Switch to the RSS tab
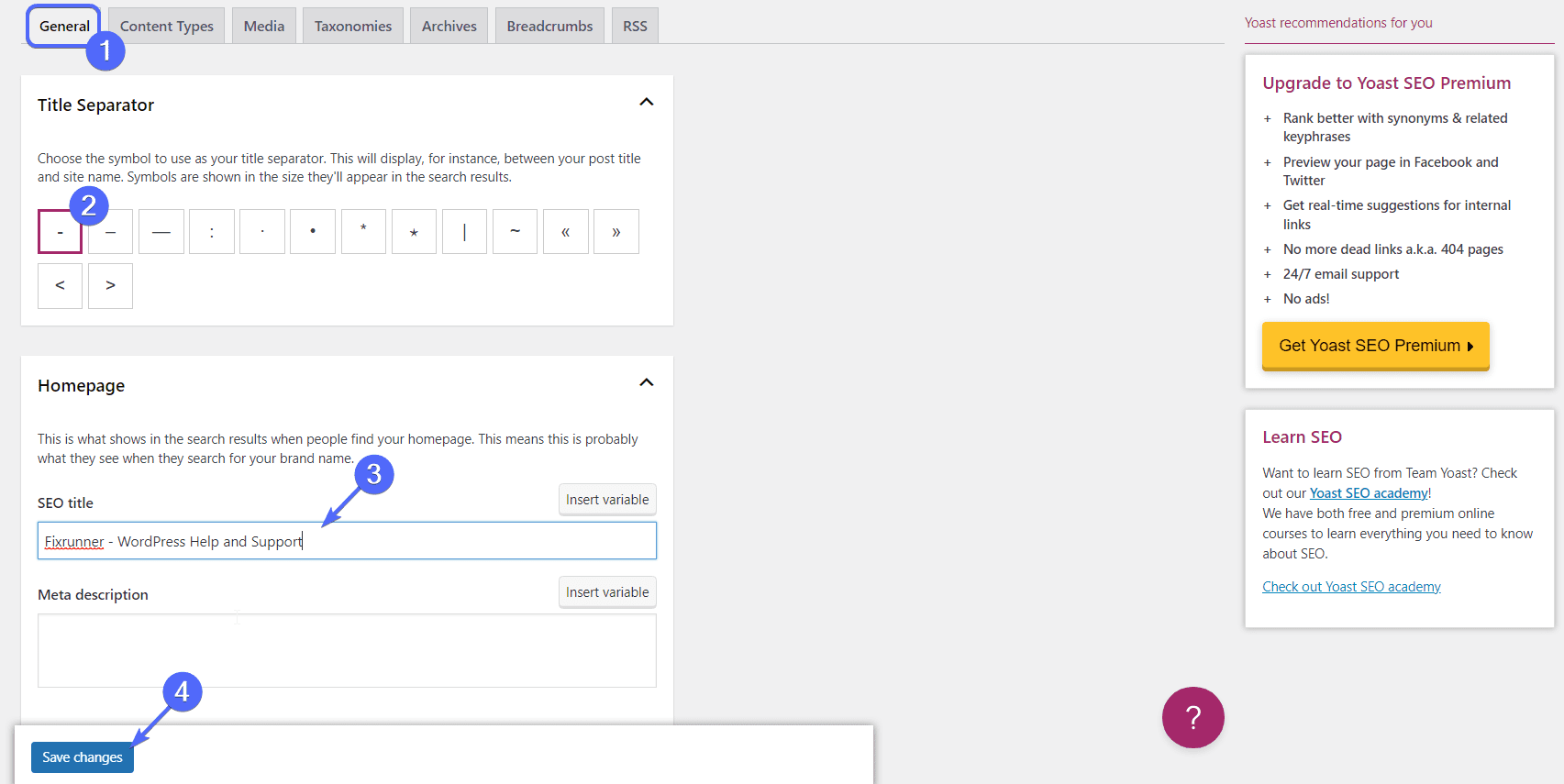This screenshot has height=784, width=1564. (x=635, y=26)
